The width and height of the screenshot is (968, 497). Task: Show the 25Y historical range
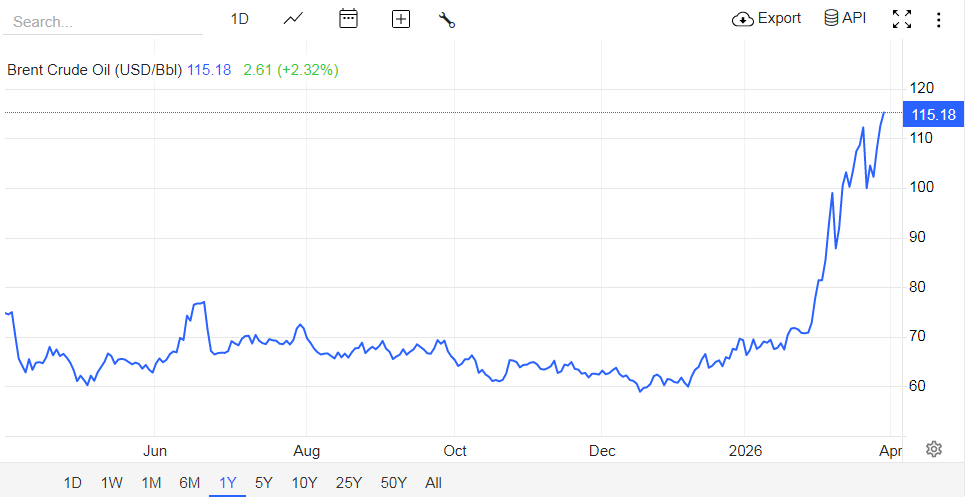(349, 482)
